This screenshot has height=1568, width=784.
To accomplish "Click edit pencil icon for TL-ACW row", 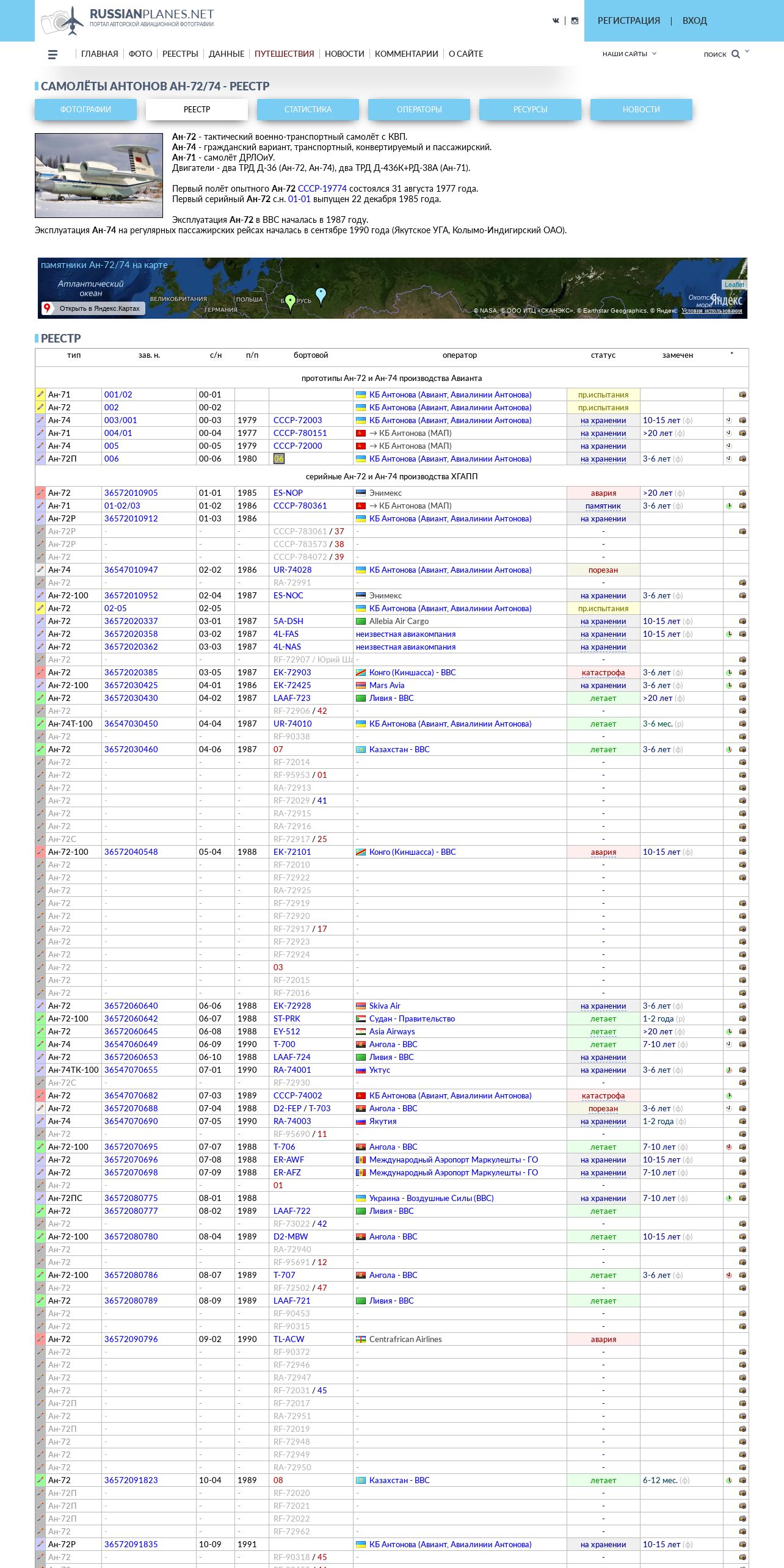I will pos(40,1339).
